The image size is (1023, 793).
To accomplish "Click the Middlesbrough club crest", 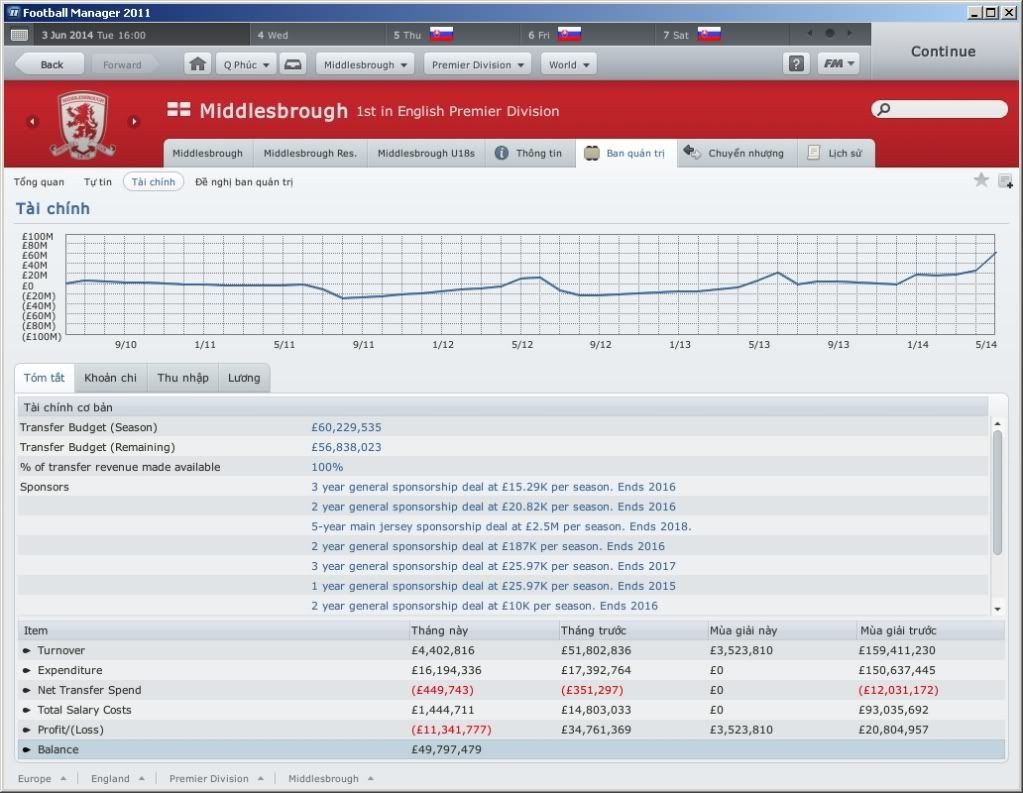I will [x=83, y=125].
